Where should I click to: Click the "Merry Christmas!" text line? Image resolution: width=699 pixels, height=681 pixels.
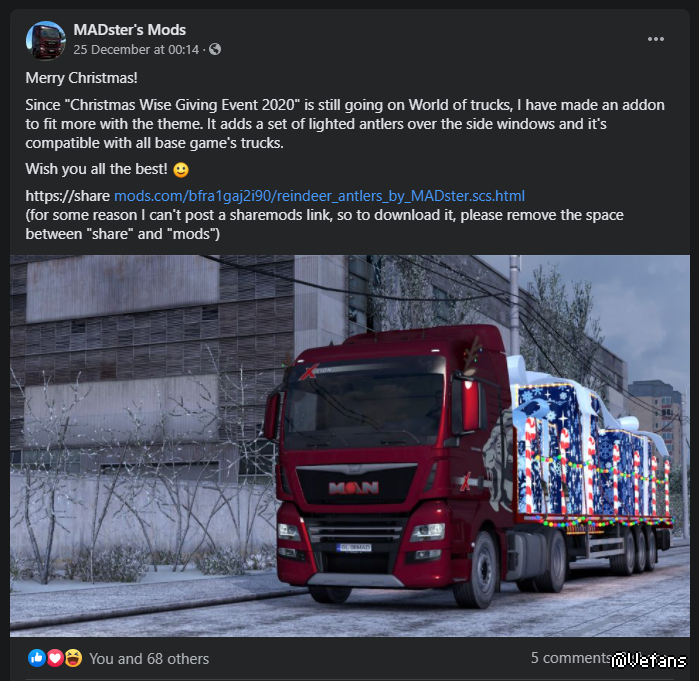[82, 78]
